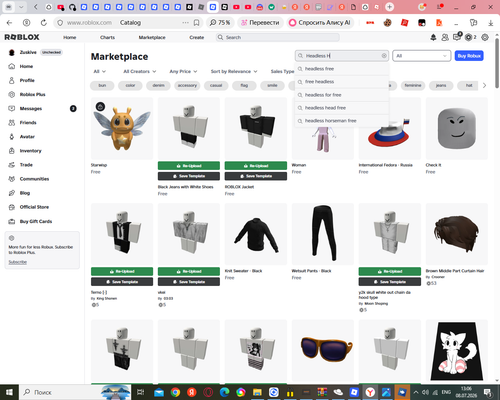500x400 pixels.
Task: Bookmark this page in address bar
Action: point(197,23)
